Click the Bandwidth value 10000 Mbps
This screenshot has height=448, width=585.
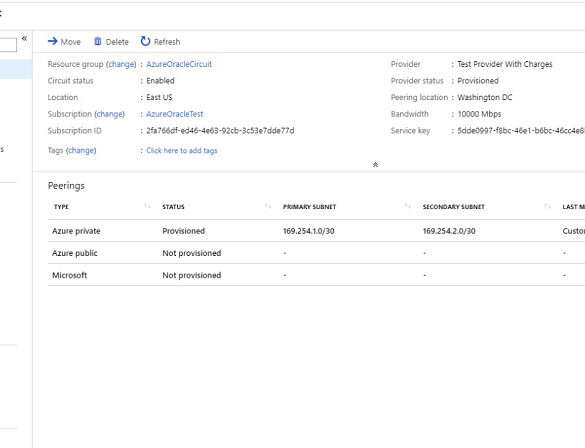click(x=479, y=114)
